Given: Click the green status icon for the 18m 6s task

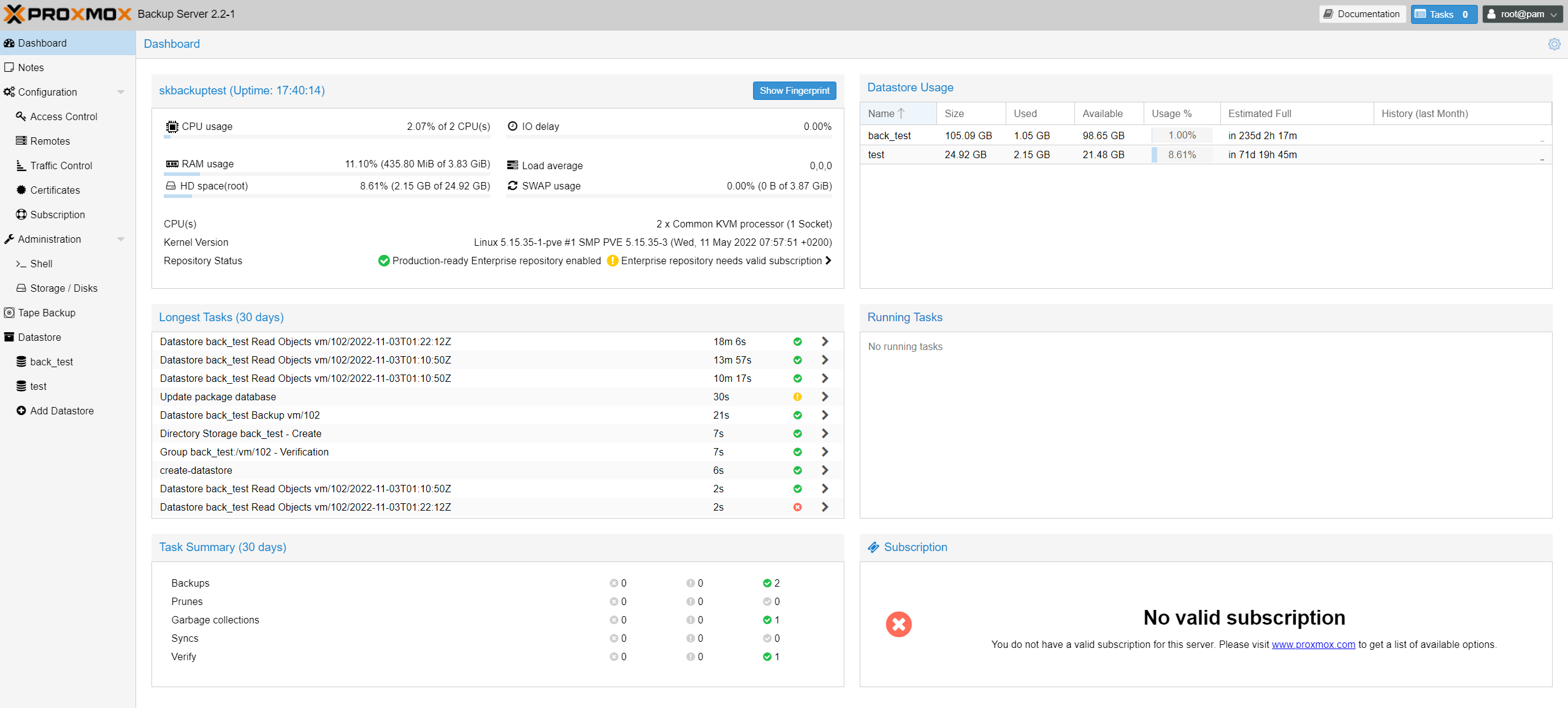Looking at the screenshot, I should point(797,341).
